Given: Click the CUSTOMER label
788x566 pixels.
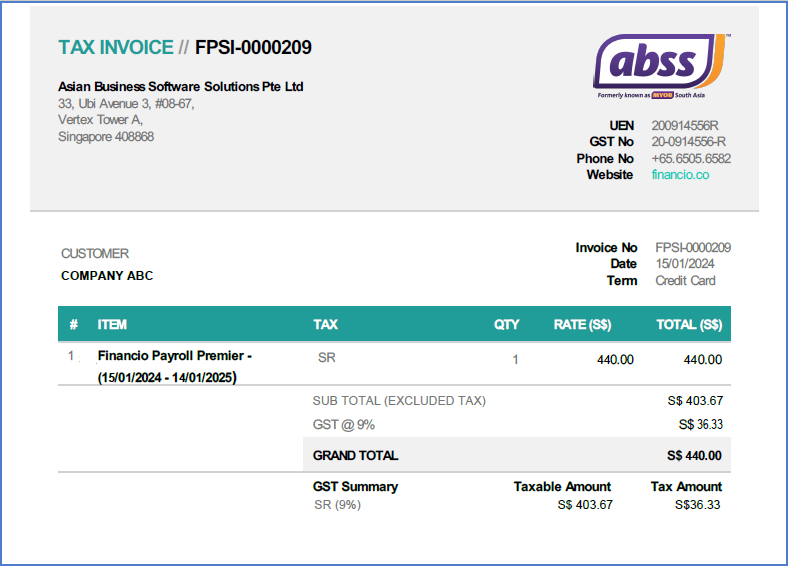Looking at the screenshot, I should (x=95, y=253).
